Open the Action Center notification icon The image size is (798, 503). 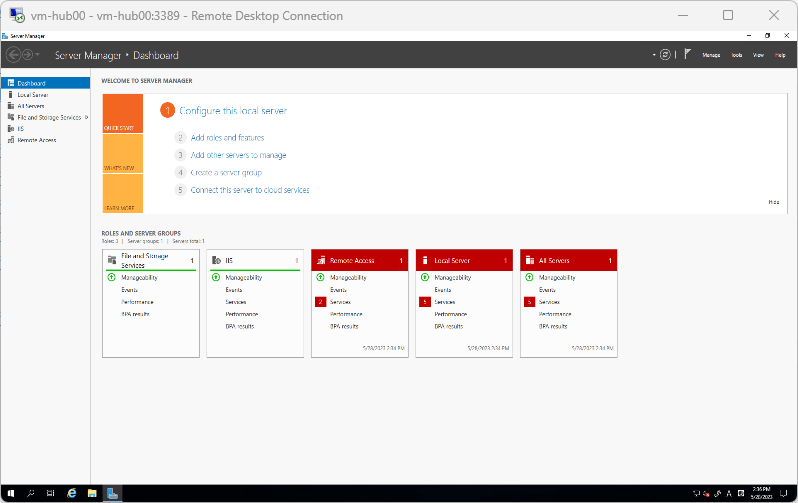784,493
